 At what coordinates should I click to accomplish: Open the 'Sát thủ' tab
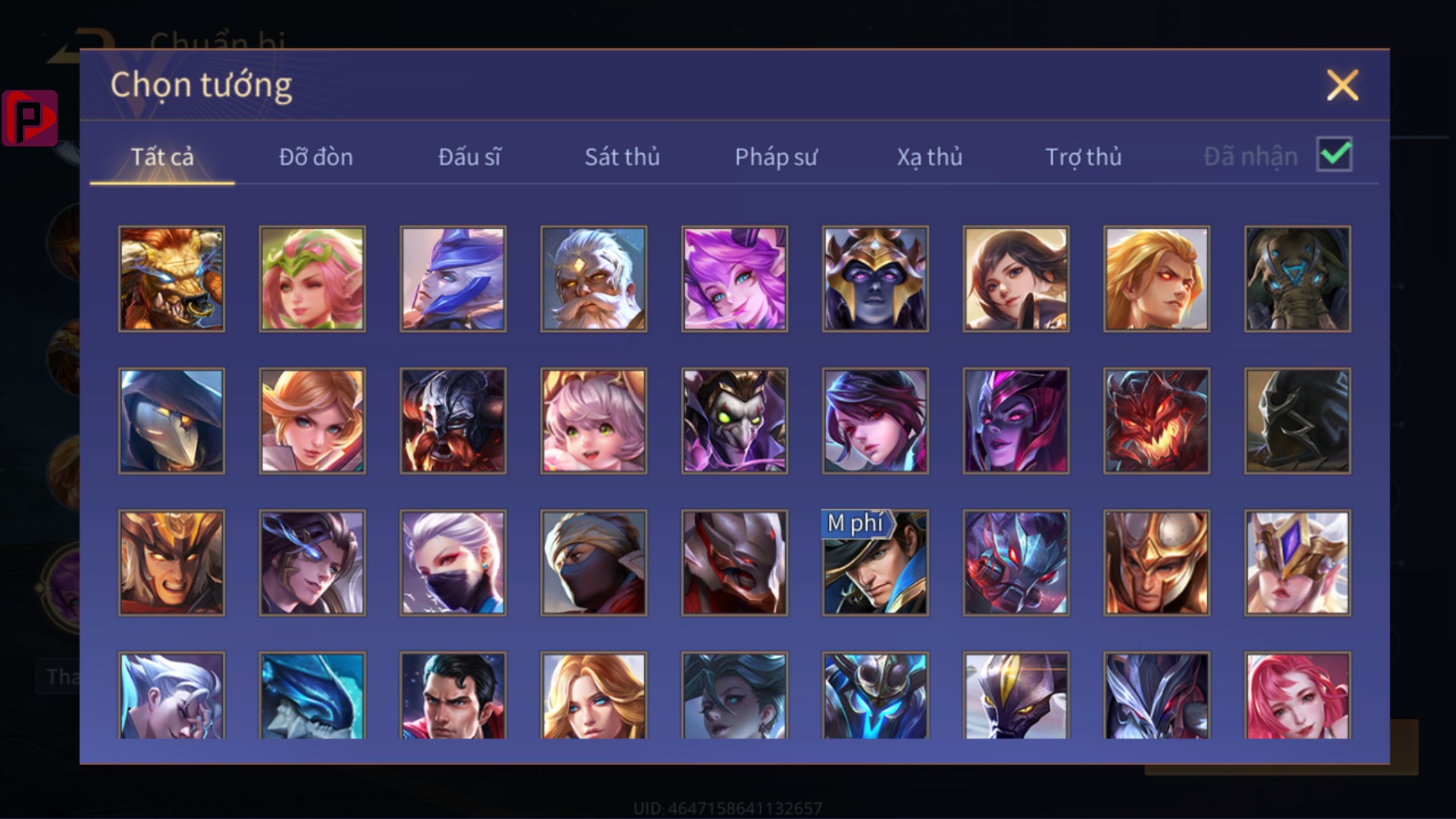[x=622, y=157]
